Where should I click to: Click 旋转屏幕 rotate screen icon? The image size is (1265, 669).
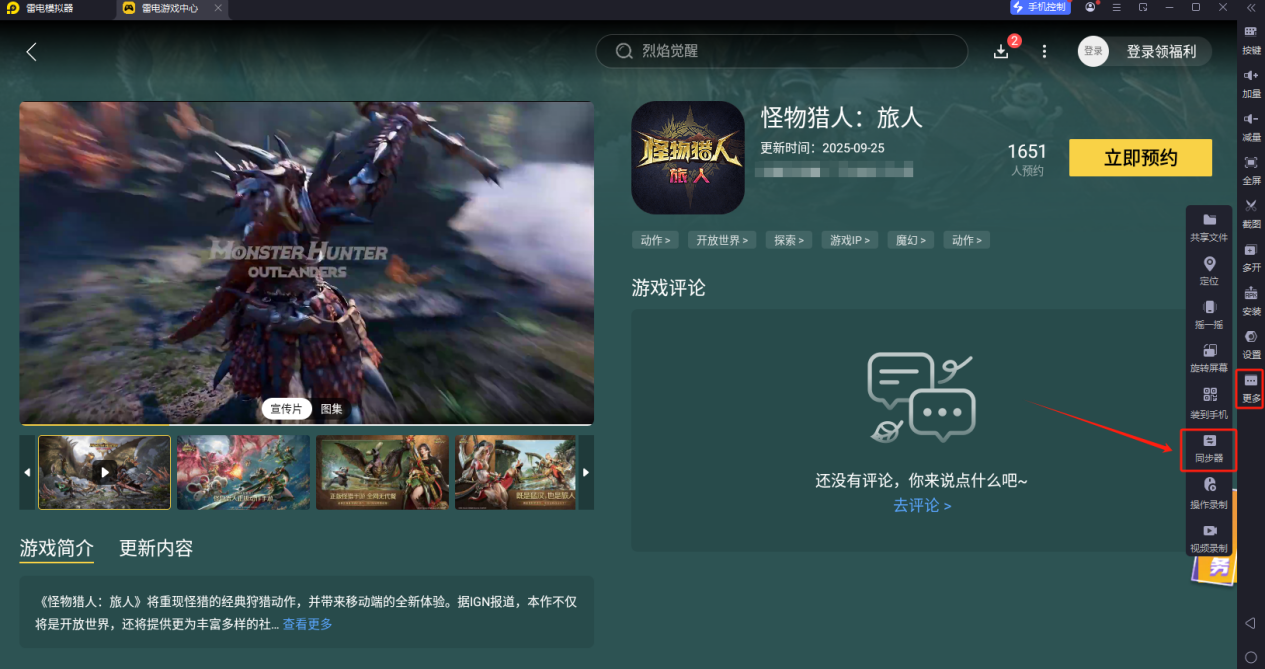pyautogui.click(x=1209, y=358)
